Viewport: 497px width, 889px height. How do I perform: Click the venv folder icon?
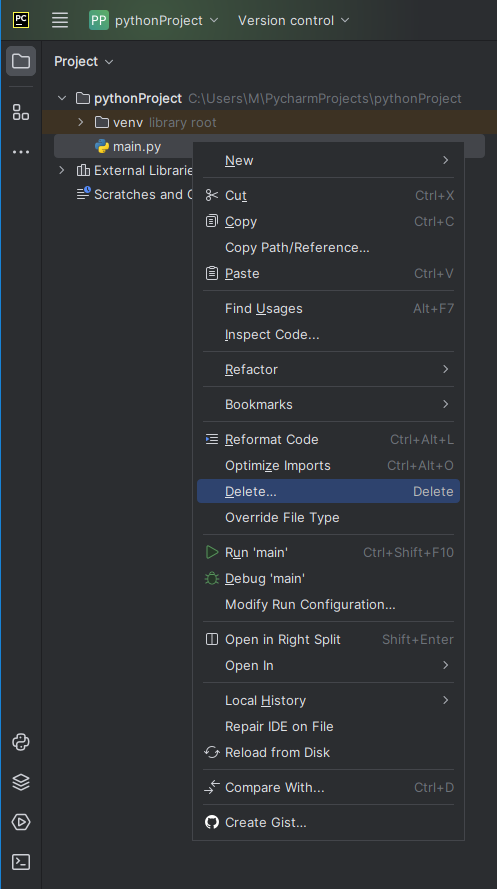(102, 122)
